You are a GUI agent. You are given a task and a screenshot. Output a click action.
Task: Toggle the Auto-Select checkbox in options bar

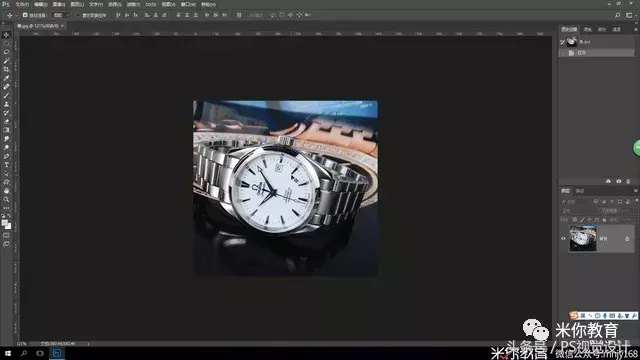[x=25, y=15]
